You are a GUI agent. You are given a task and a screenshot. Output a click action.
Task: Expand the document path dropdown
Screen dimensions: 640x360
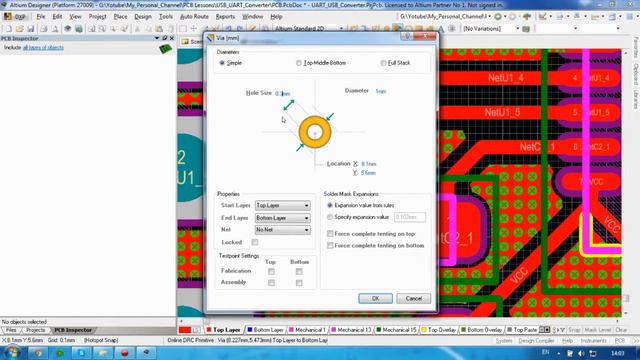pos(489,17)
